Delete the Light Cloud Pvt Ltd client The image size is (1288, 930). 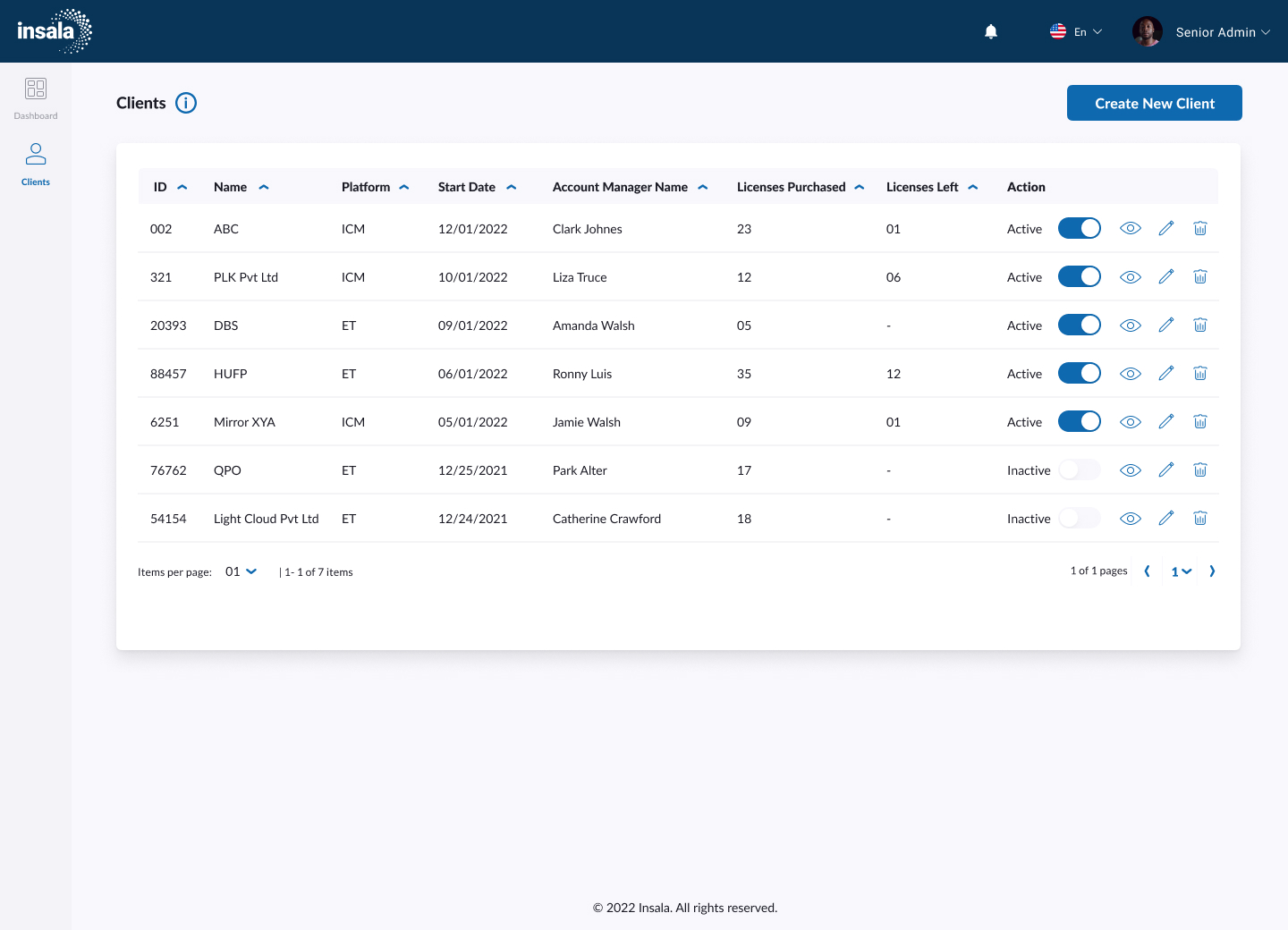coord(1200,519)
